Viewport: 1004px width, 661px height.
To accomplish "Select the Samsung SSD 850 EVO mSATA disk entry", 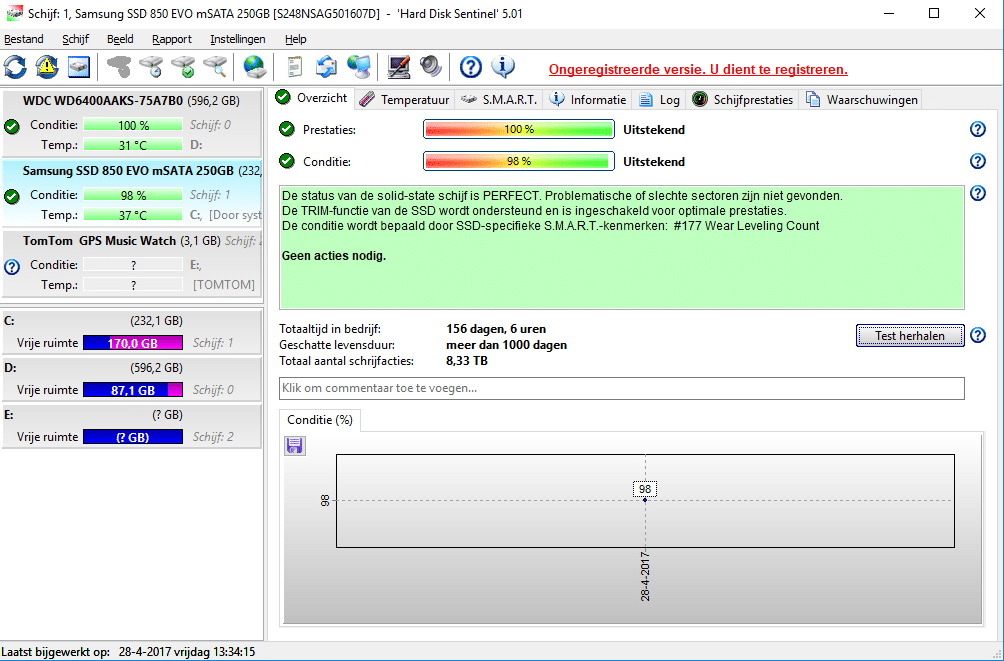I will click(x=132, y=193).
